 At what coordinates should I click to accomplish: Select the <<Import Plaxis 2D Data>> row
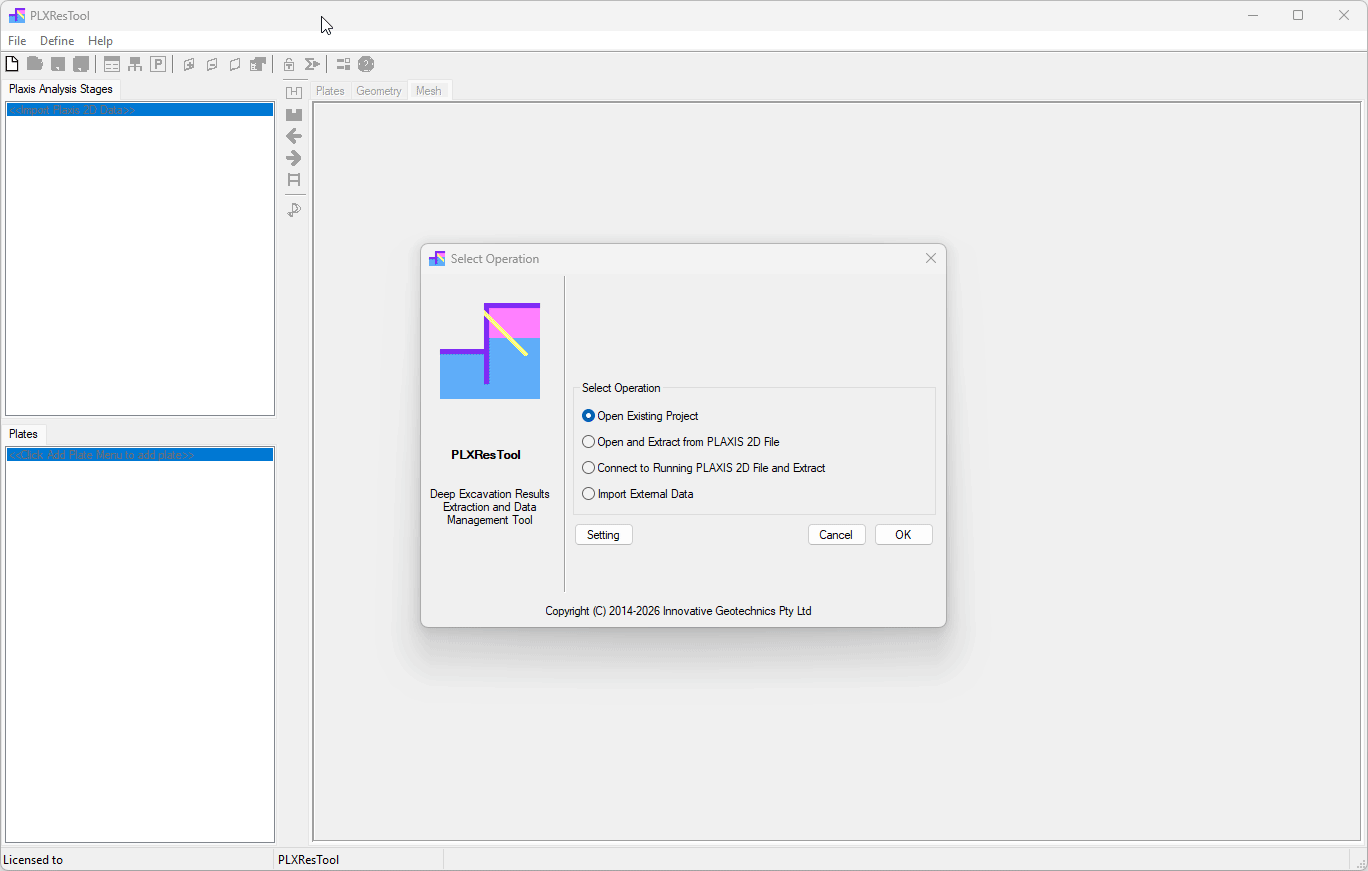click(x=140, y=110)
